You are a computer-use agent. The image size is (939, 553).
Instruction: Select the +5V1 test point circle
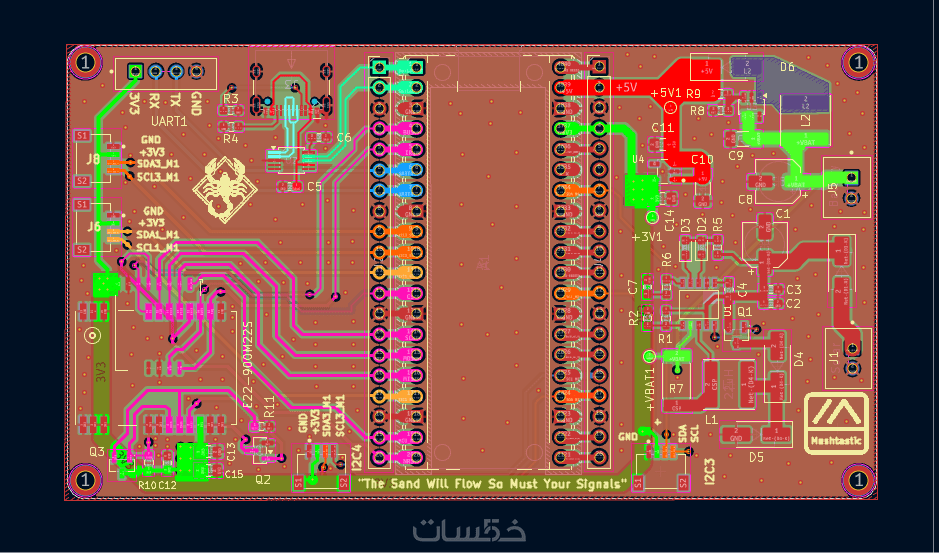click(x=671, y=108)
